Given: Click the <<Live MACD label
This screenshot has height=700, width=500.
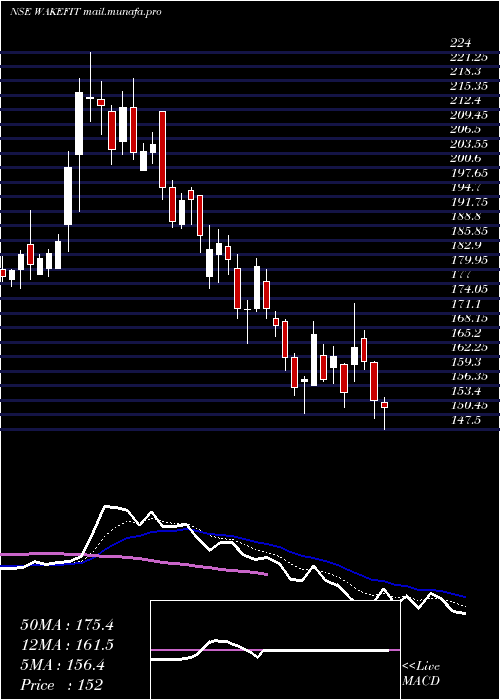Looking at the screenshot, I should tap(421, 674).
